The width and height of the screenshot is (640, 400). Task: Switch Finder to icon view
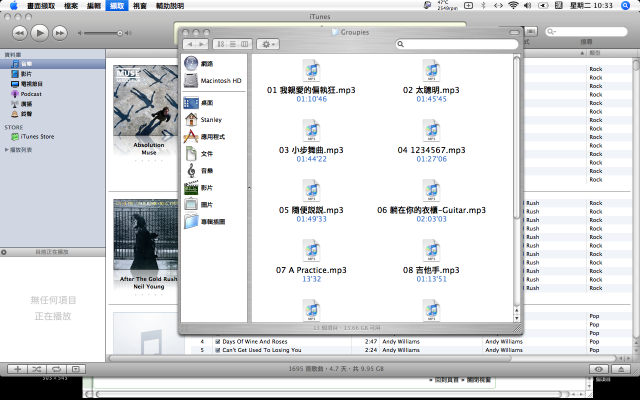pos(220,44)
